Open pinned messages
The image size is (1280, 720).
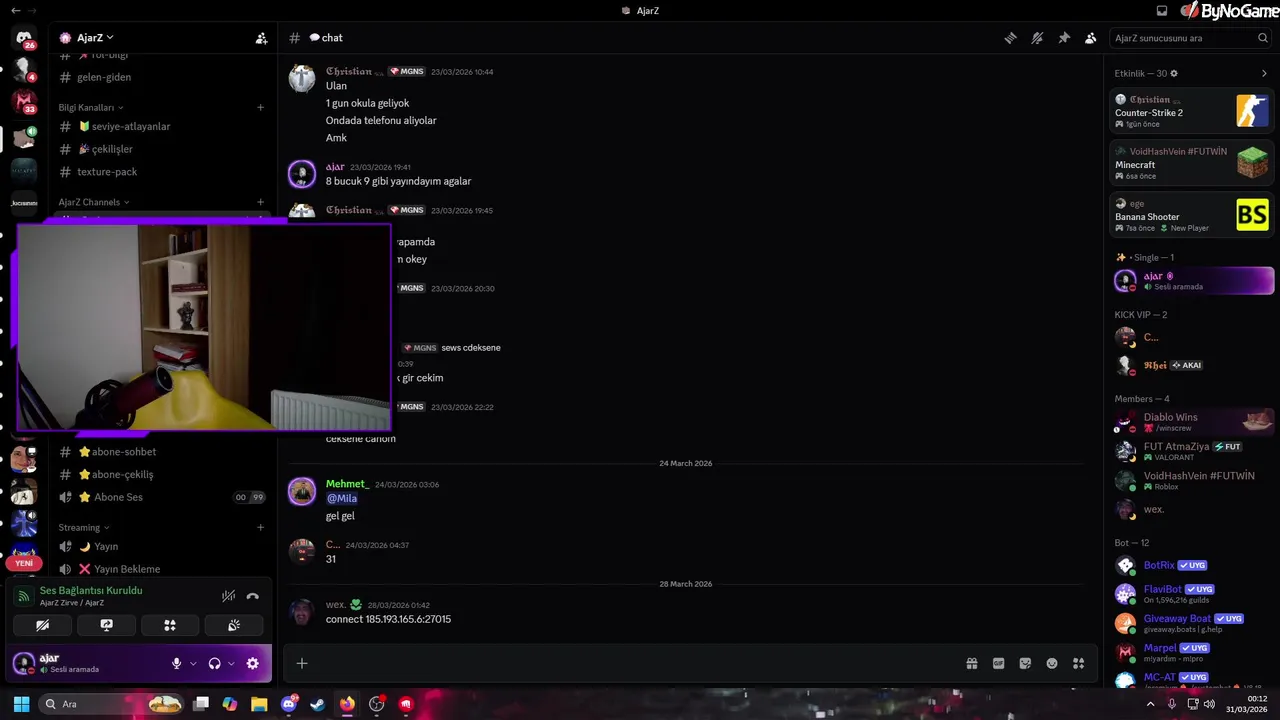(1064, 38)
